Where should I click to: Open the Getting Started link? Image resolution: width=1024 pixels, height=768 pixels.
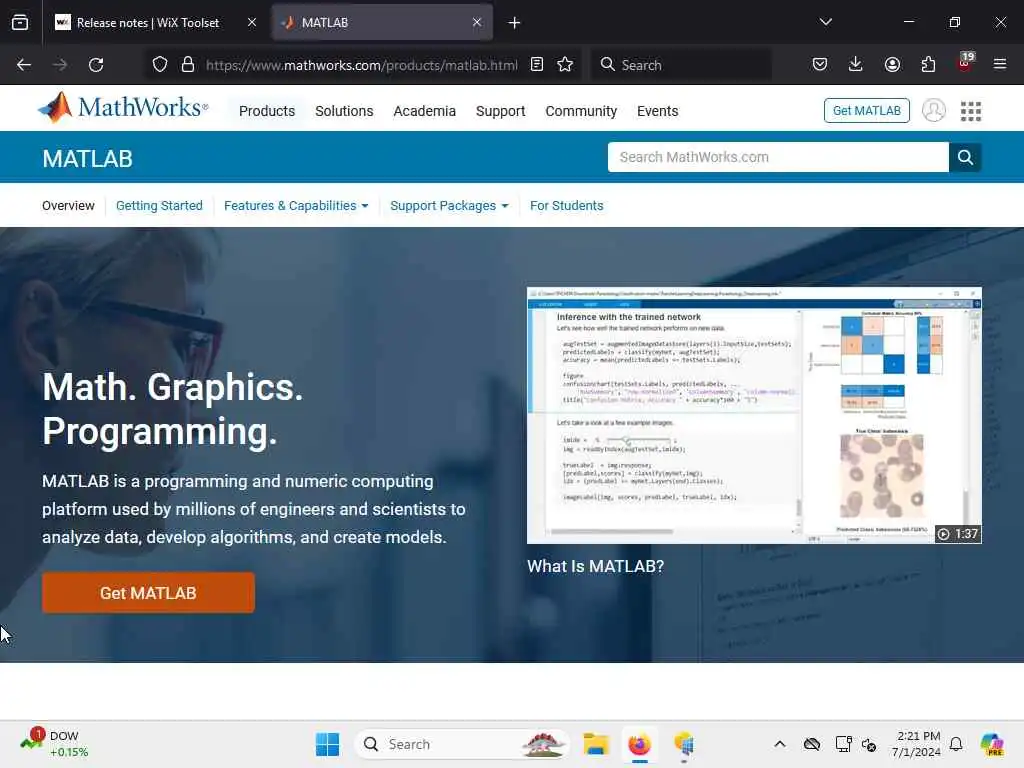click(x=159, y=206)
